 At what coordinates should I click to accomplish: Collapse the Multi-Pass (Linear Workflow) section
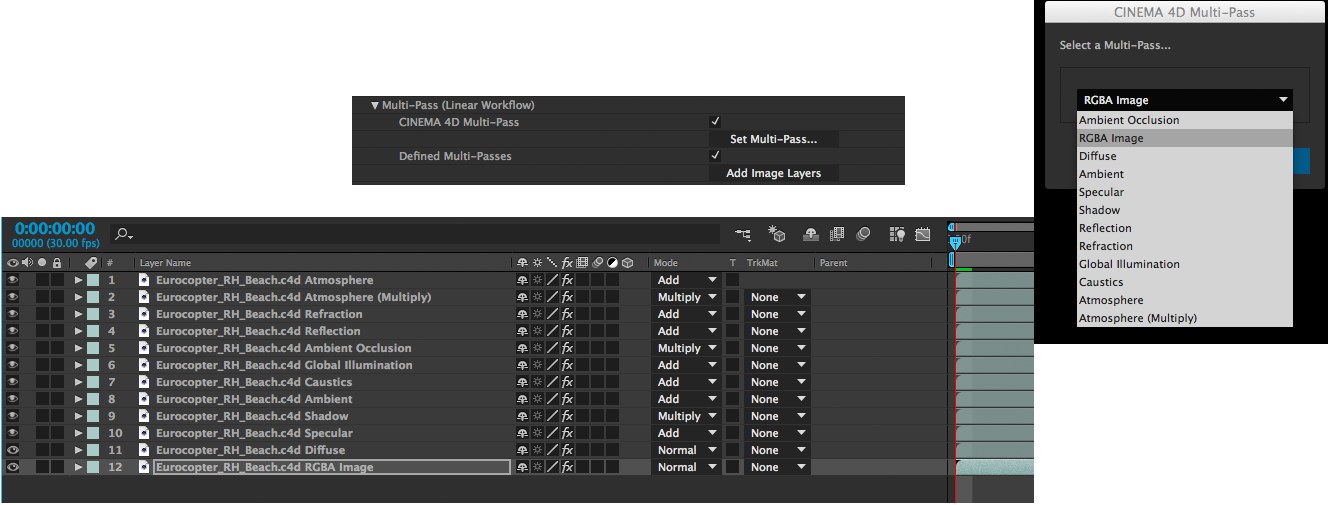(375, 105)
